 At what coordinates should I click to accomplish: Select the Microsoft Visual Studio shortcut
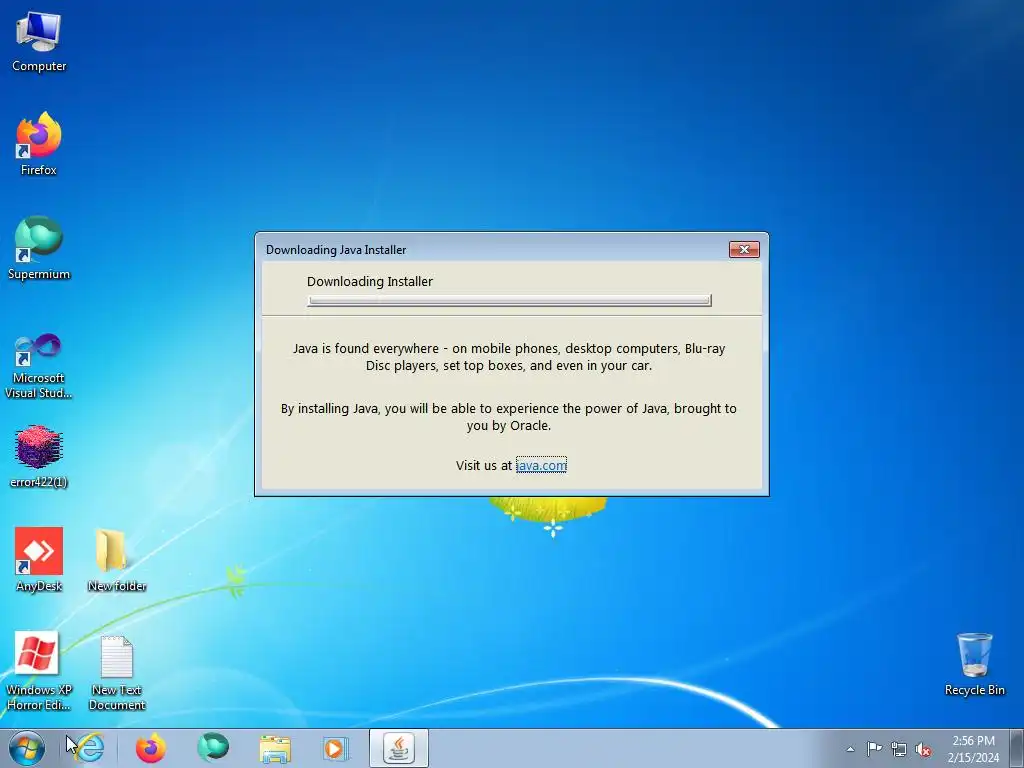click(x=39, y=366)
